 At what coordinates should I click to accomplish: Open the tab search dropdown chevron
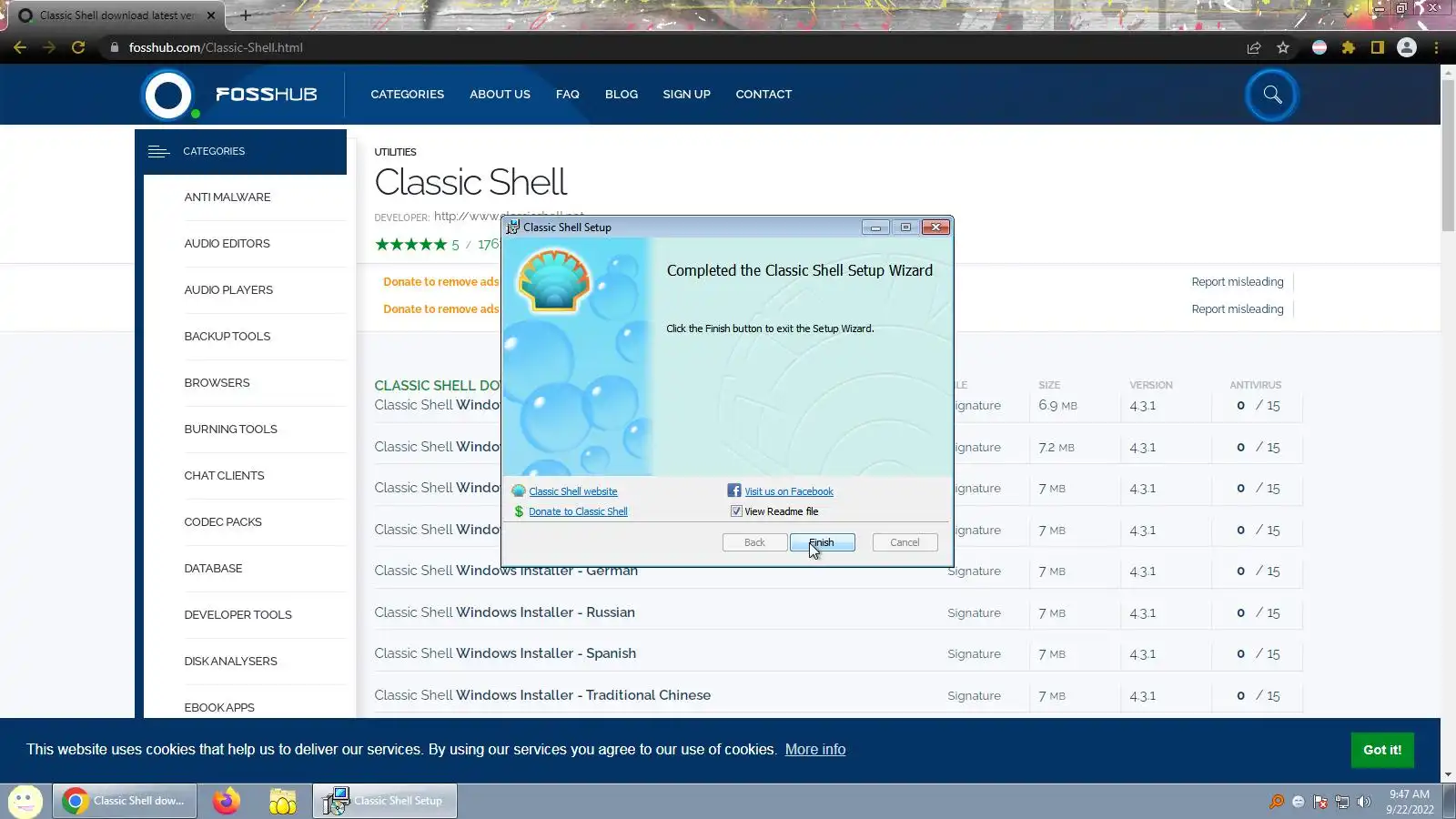pos(1348,15)
